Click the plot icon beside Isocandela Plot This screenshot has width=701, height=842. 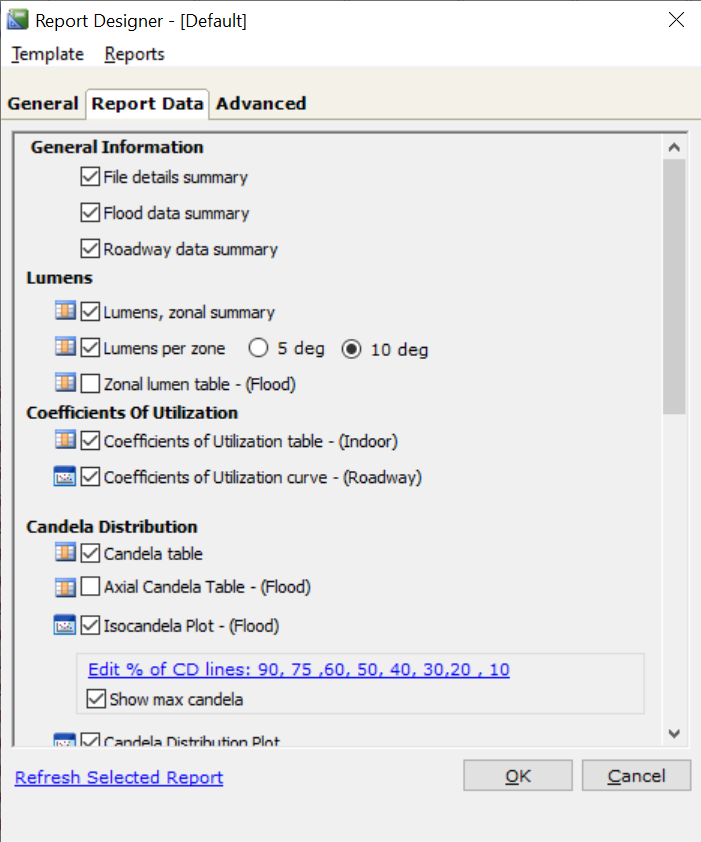click(x=65, y=626)
